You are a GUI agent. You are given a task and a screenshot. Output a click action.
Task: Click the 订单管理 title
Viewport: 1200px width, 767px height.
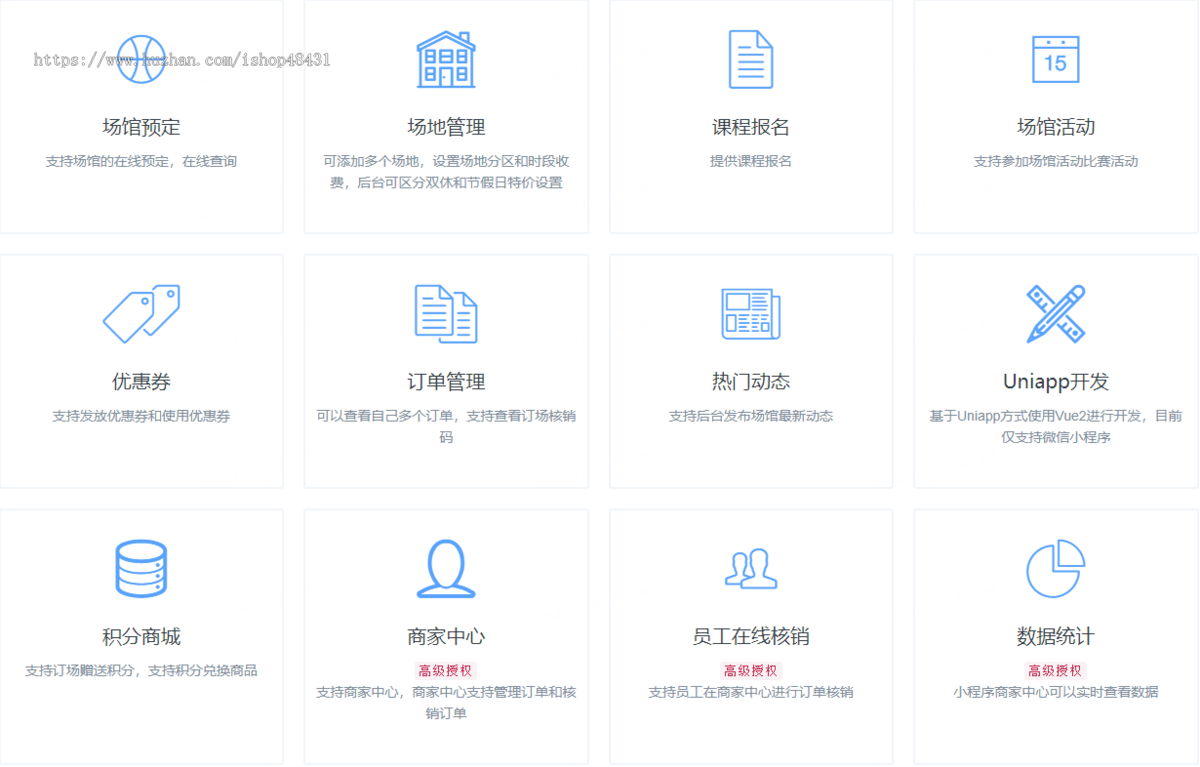pyautogui.click(x=446, y=382)
